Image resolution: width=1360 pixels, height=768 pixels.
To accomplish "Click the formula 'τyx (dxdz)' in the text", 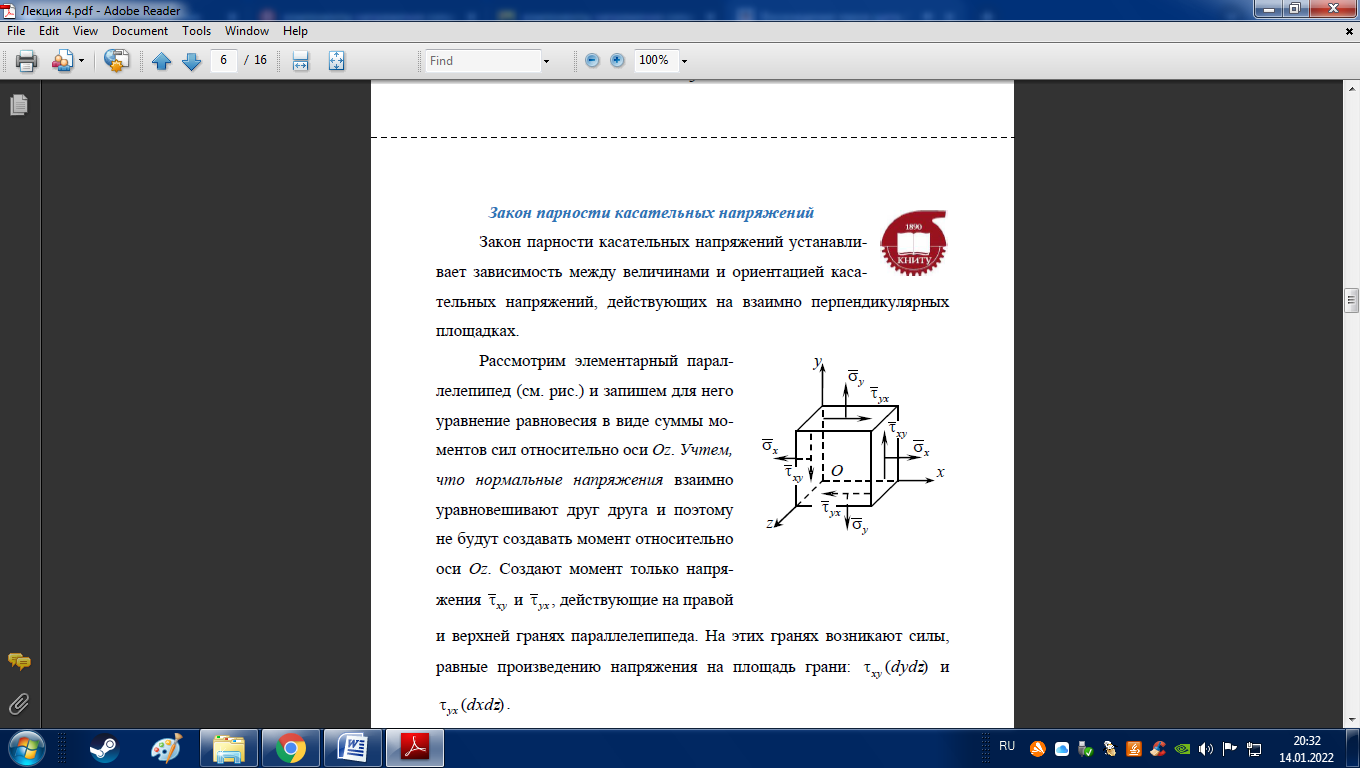I will (474, 707).
